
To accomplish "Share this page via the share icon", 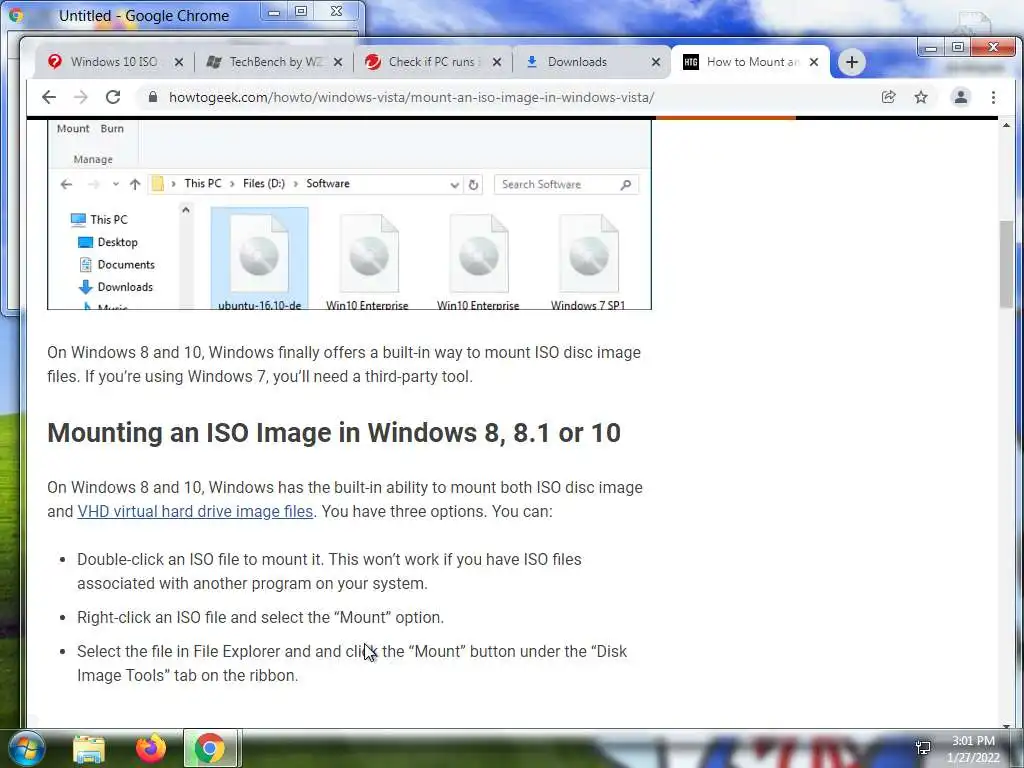I will (888, 97).
